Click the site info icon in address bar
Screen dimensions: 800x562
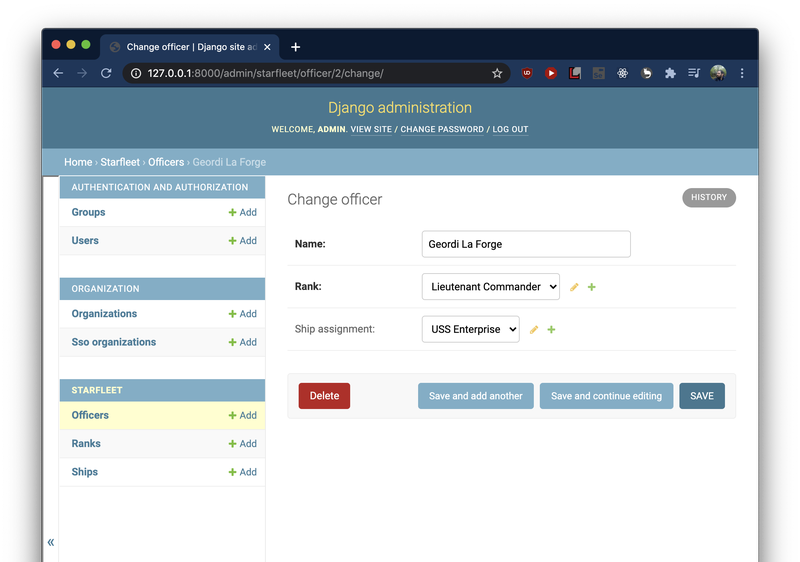point(136,73)
